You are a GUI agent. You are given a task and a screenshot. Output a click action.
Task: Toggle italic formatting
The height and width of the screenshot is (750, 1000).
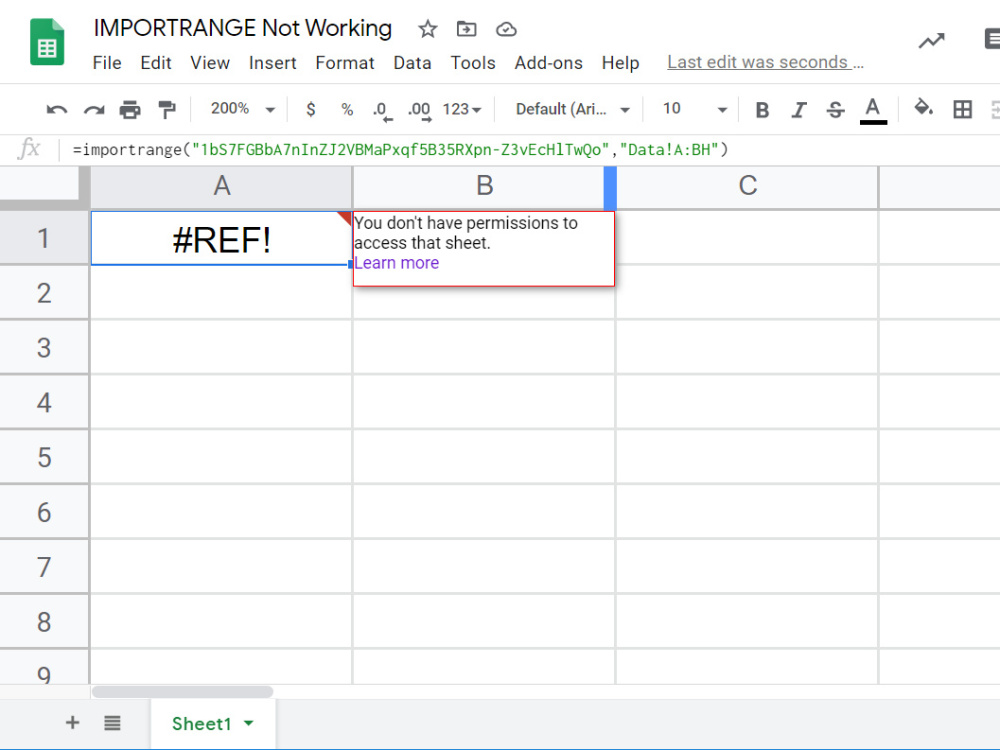tap(798, 110)
